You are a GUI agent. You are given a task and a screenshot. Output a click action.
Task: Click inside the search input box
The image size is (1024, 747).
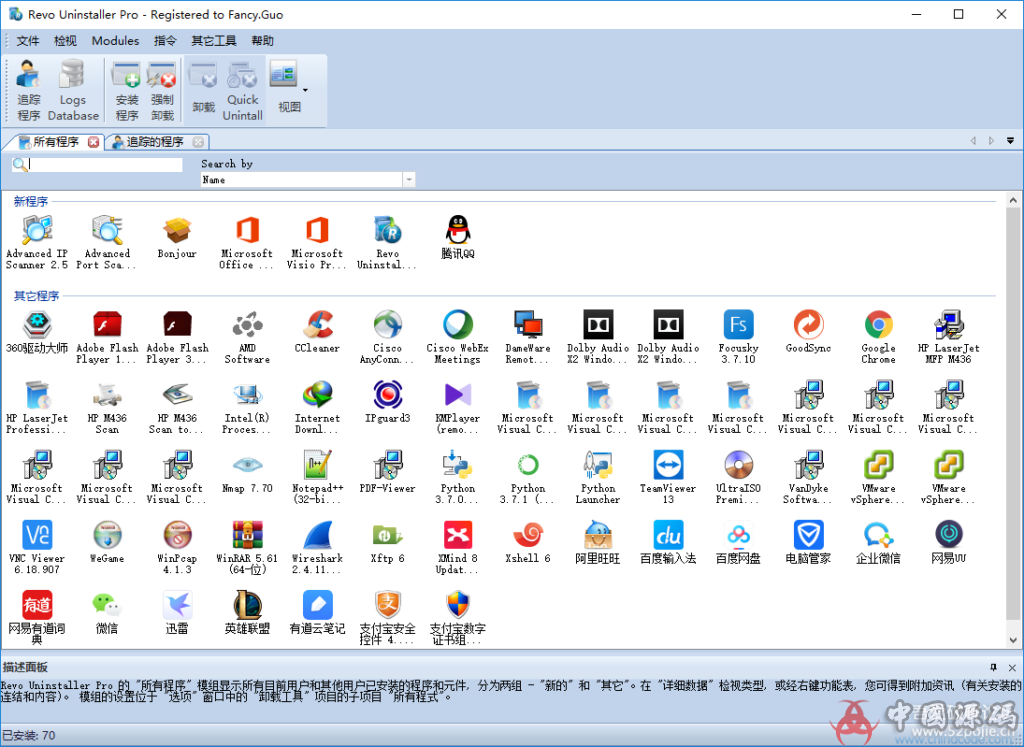click(100, 163)
